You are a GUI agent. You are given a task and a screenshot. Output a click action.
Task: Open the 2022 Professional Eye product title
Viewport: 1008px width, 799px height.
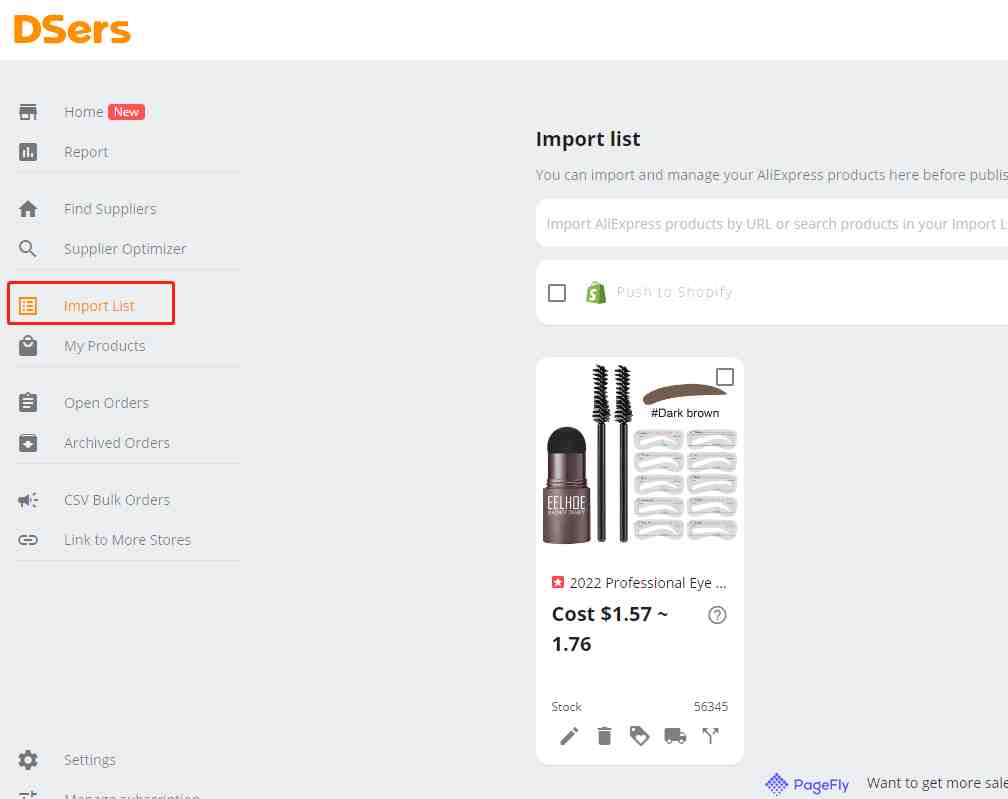tap(648, 583)
